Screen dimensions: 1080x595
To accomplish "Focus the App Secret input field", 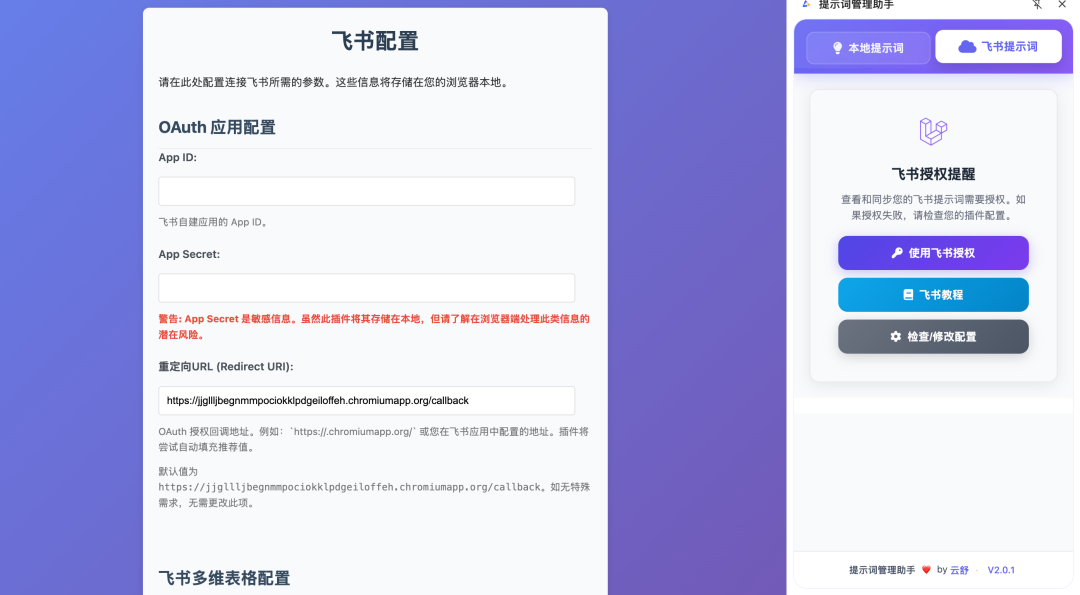I will click(x=366, y=287).
